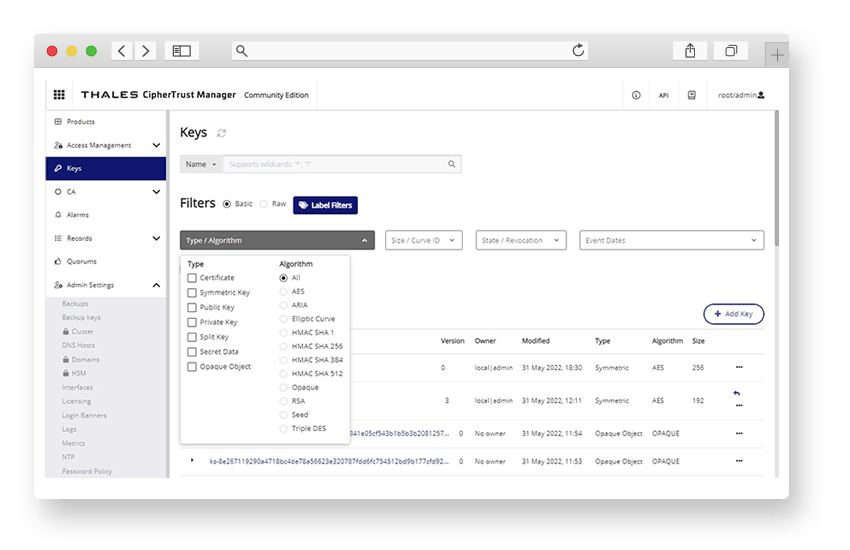Open DNS Hosts setting
The image size is (850, 550).
tap(78, 345)
